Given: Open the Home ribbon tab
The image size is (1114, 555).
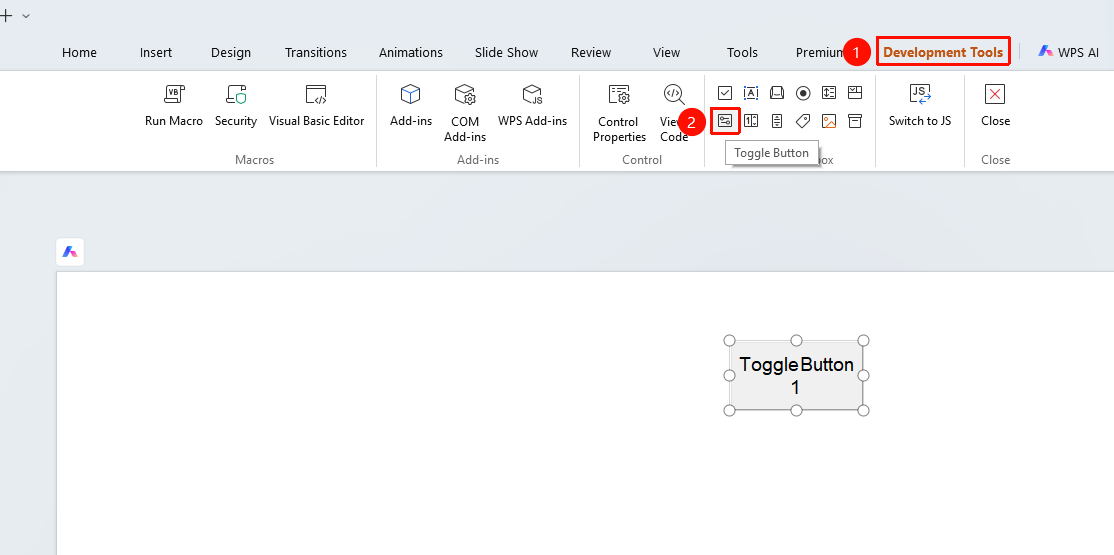Looking at the screenshot, I should [80, 53].
